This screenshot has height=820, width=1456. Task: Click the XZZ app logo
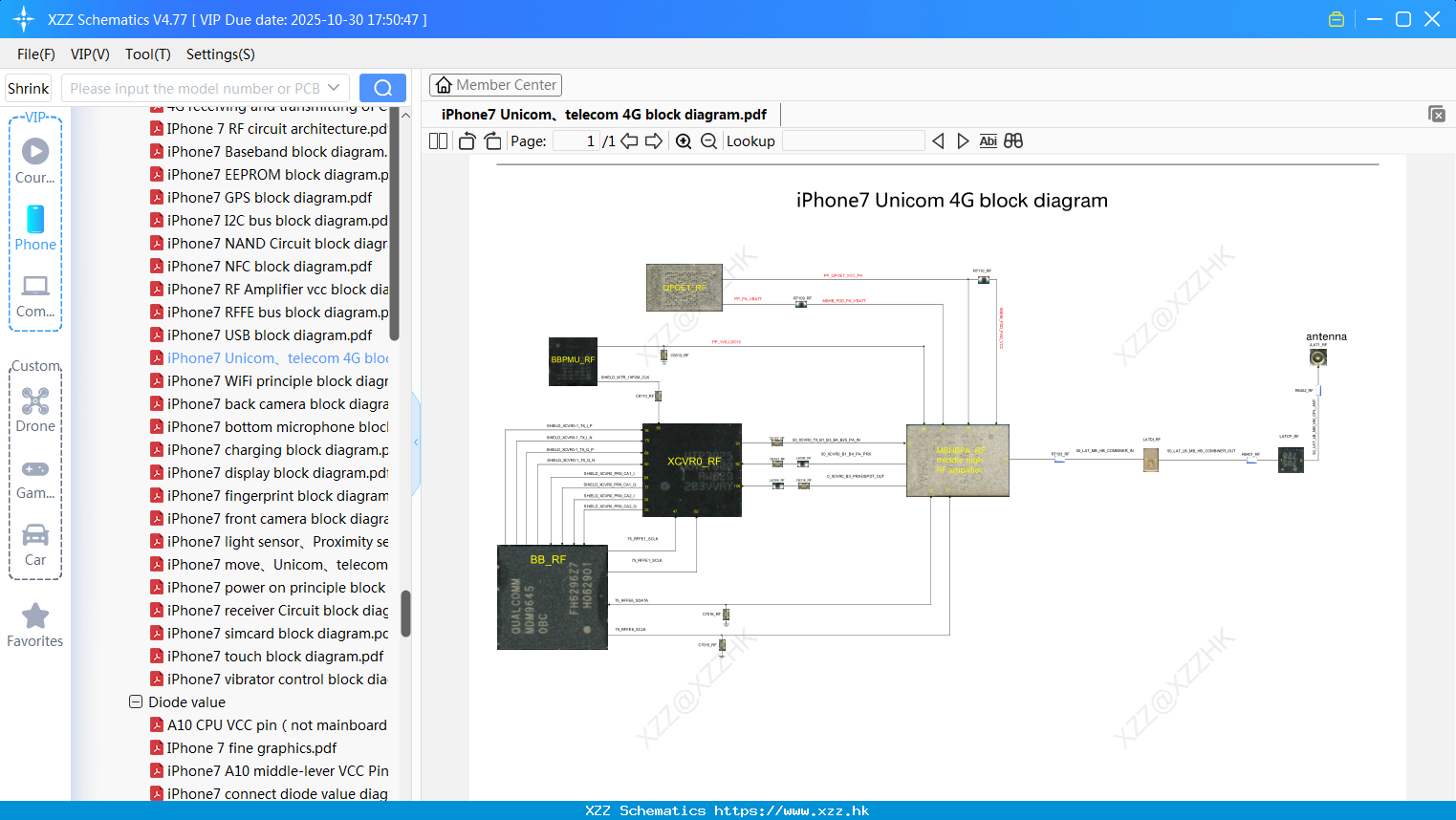(x=24, y=19)
